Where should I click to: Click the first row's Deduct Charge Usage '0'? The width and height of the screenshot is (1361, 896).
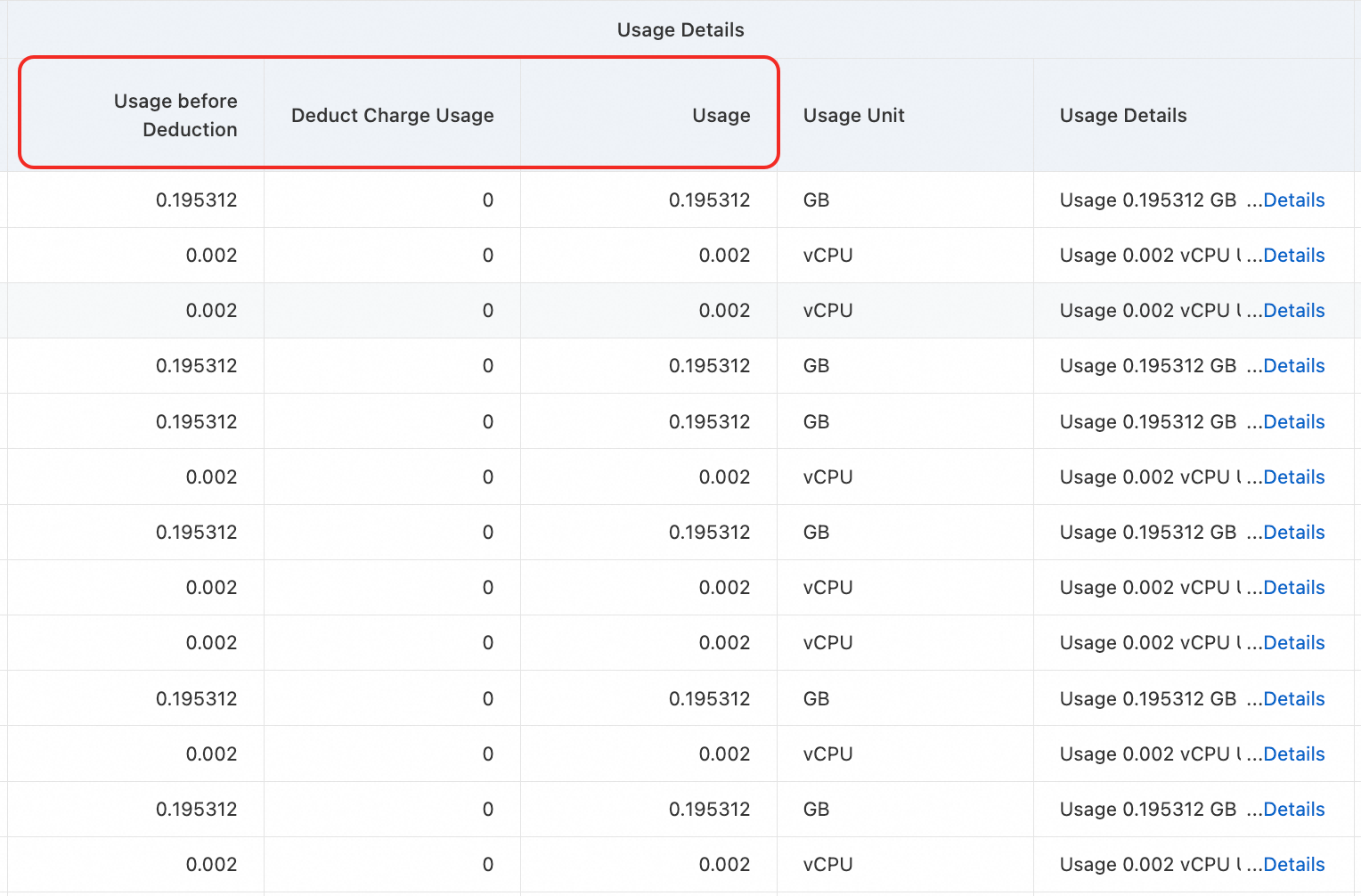pos(488,200)
